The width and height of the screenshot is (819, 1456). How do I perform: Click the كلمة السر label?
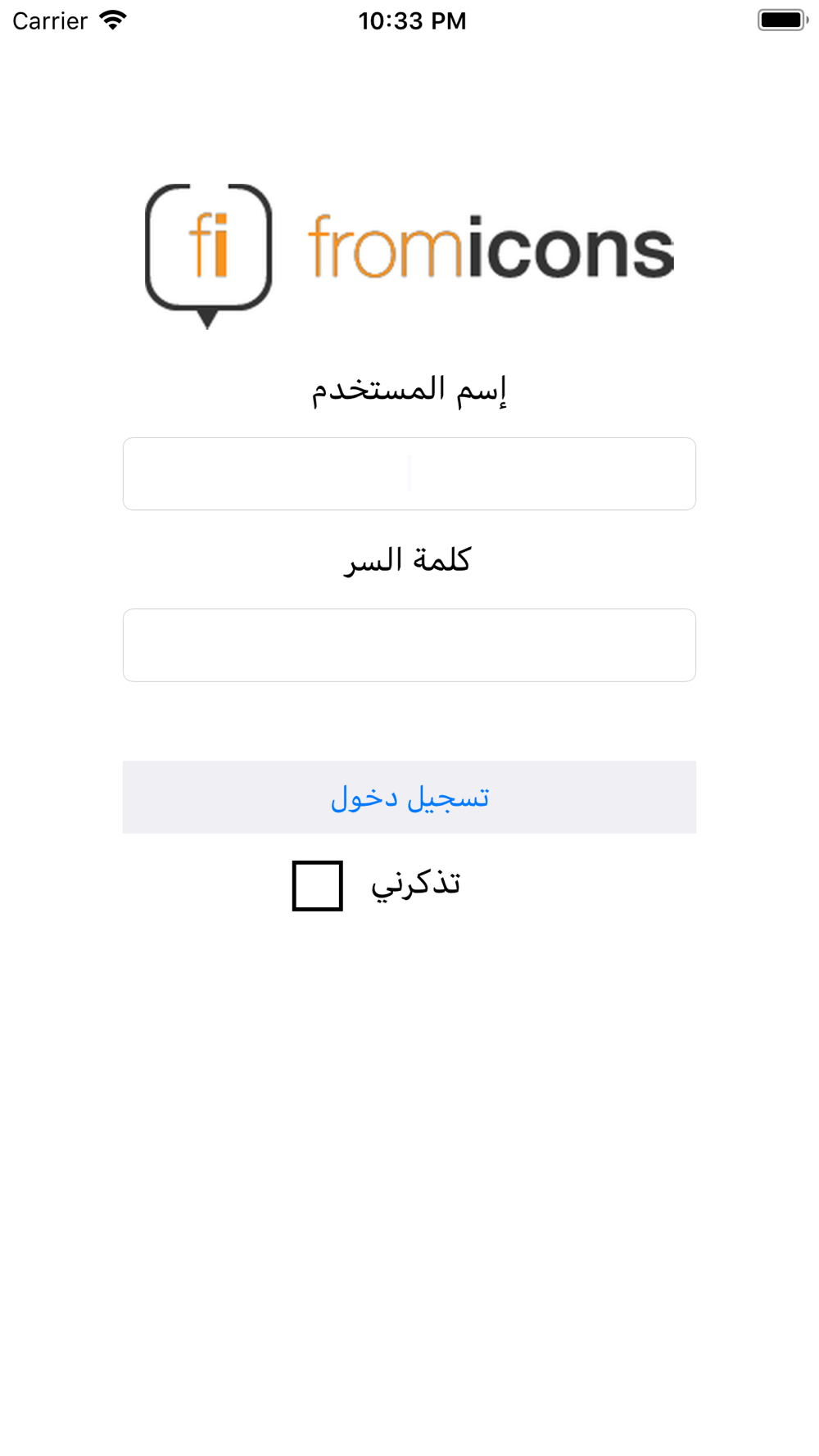pyautogui.click(x=407, y=561)
